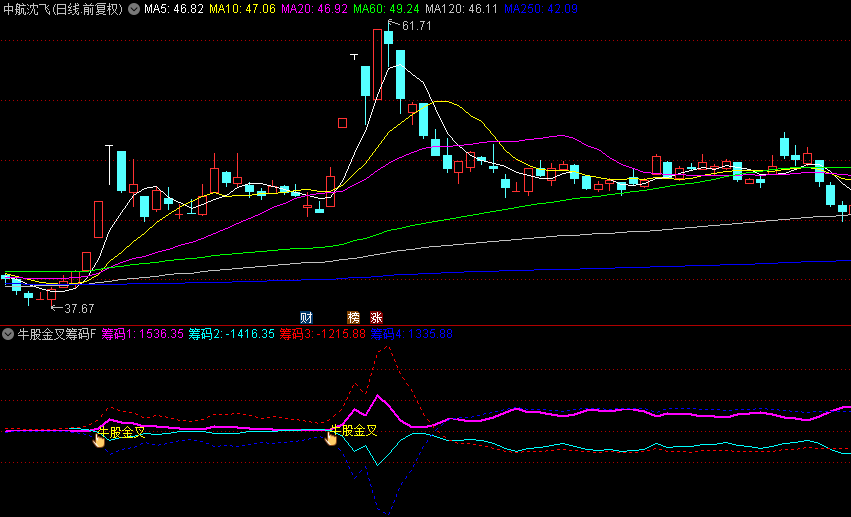
Task: Click the 61.71 high price label
Action: 417,26
